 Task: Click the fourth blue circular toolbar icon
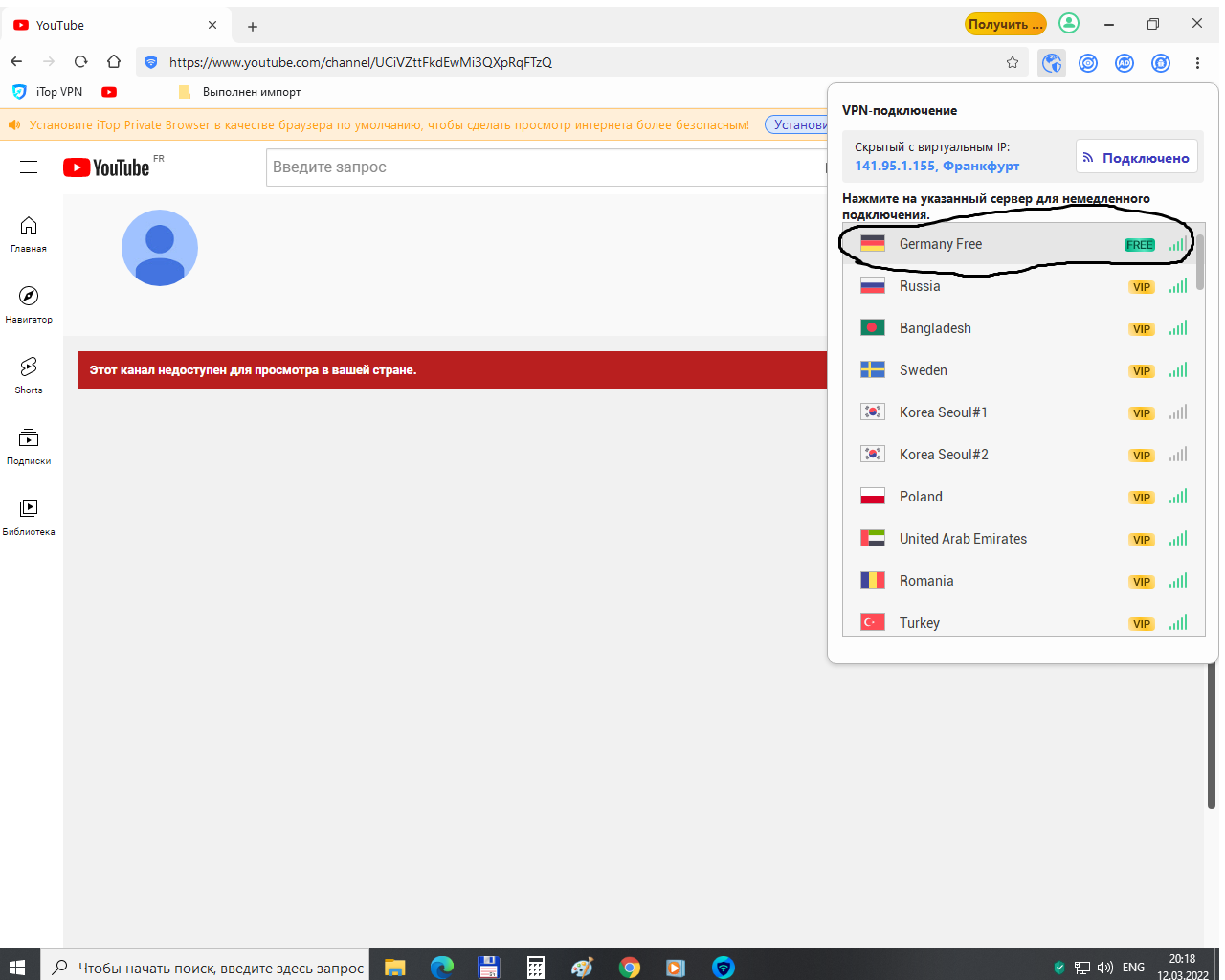tap(1161, 63)
